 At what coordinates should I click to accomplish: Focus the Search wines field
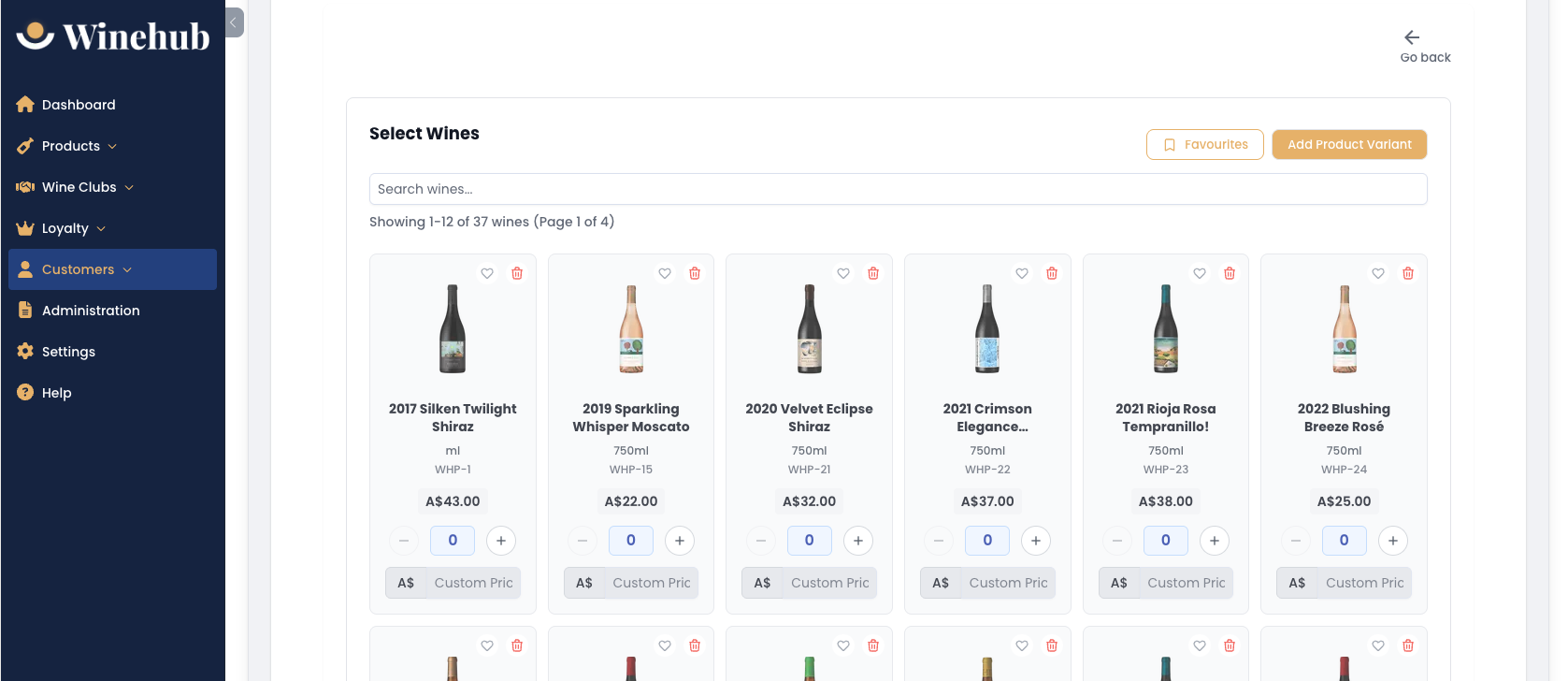[899, 189]
